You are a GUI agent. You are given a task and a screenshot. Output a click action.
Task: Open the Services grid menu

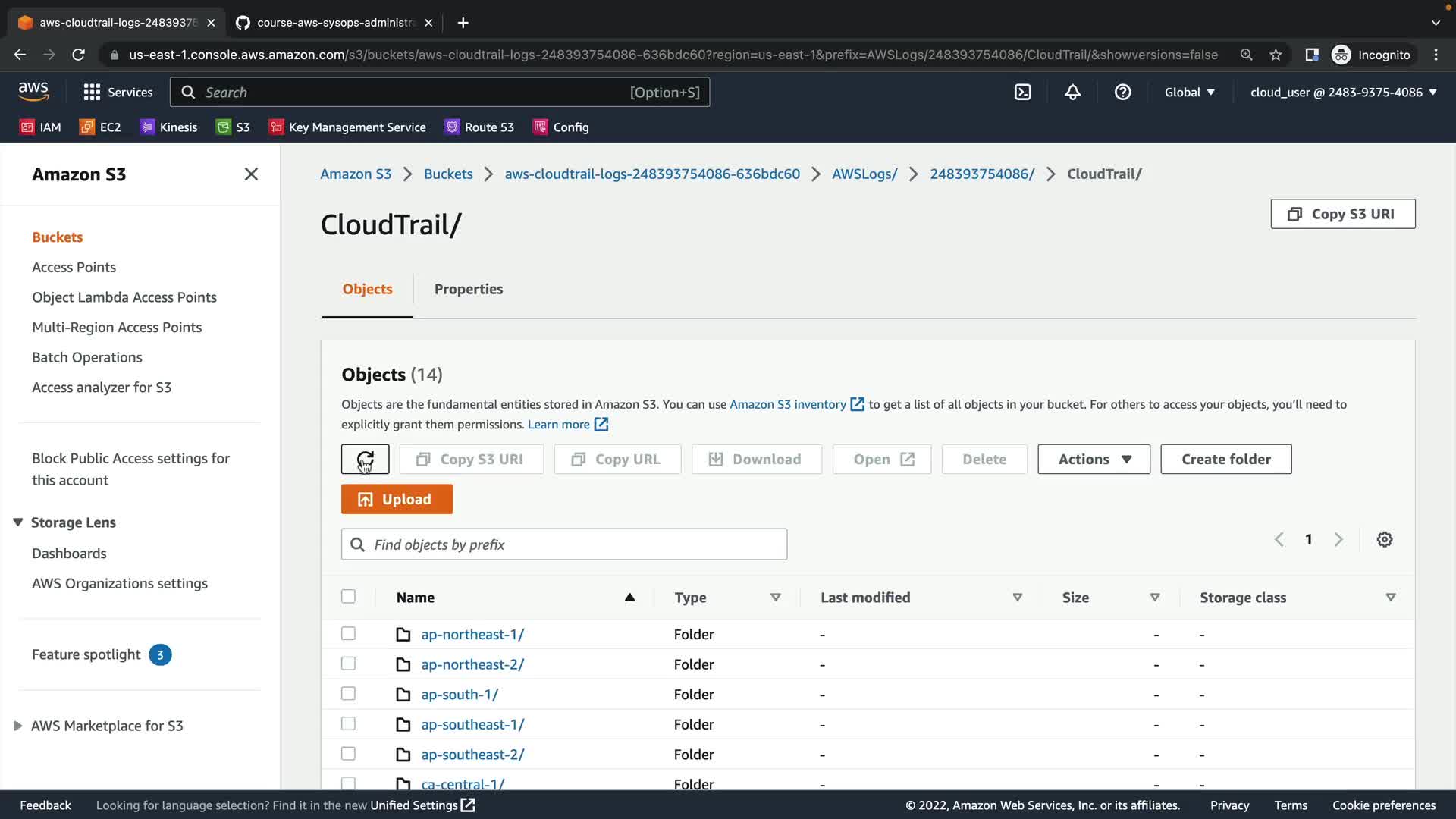coord(118,93)
